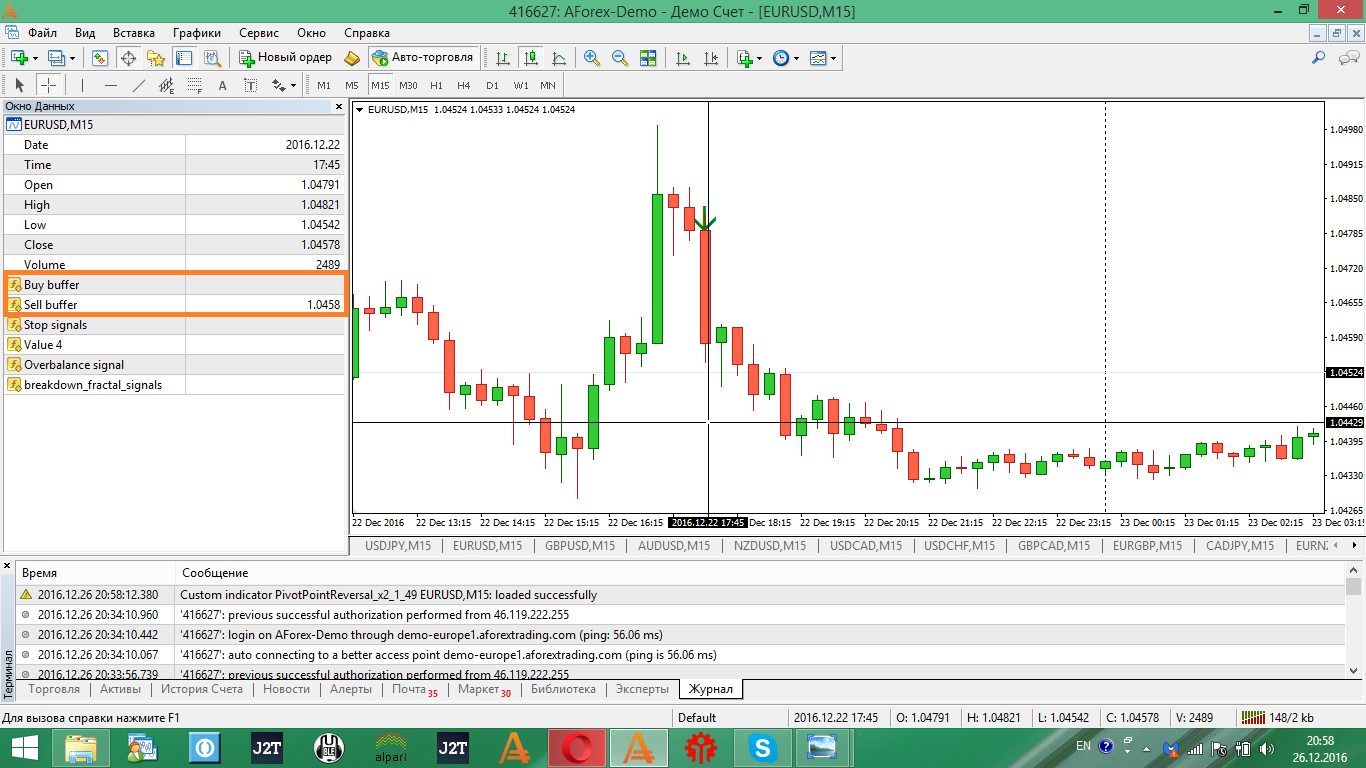
Task: Launch MetaEditor from the toolbar
Action: (351, 58)
